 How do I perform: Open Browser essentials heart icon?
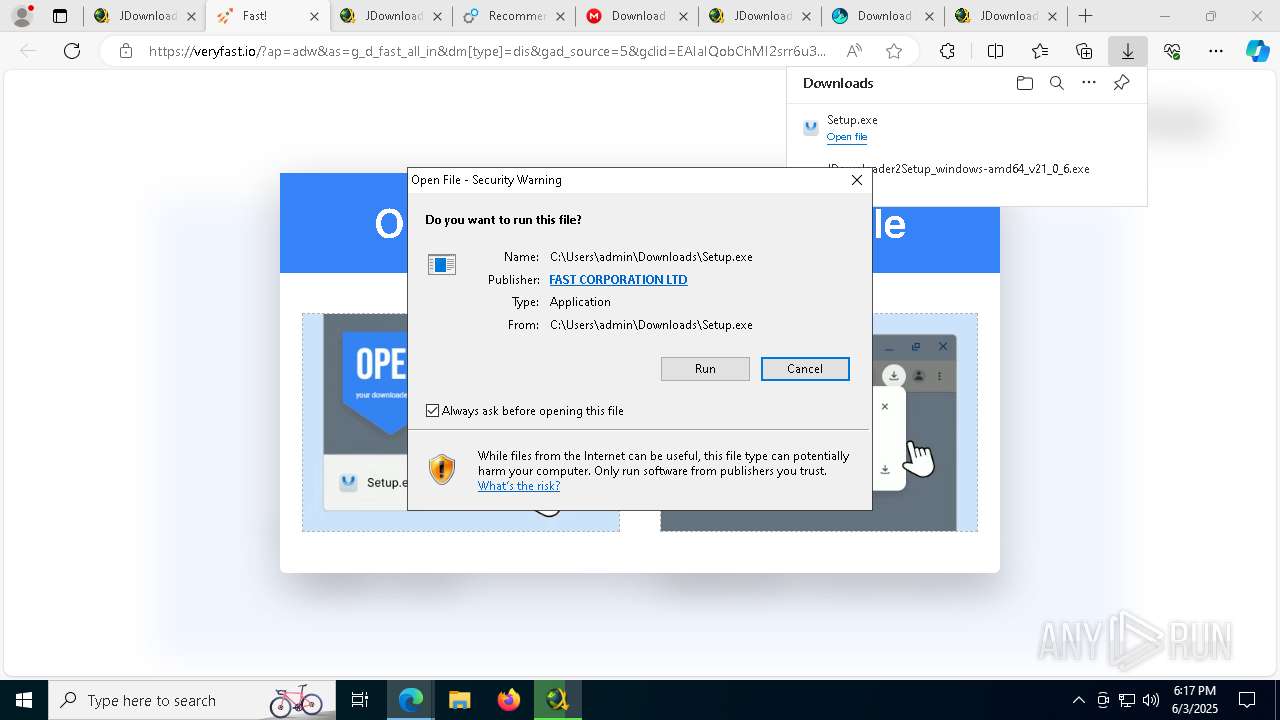click(1172, 51)
